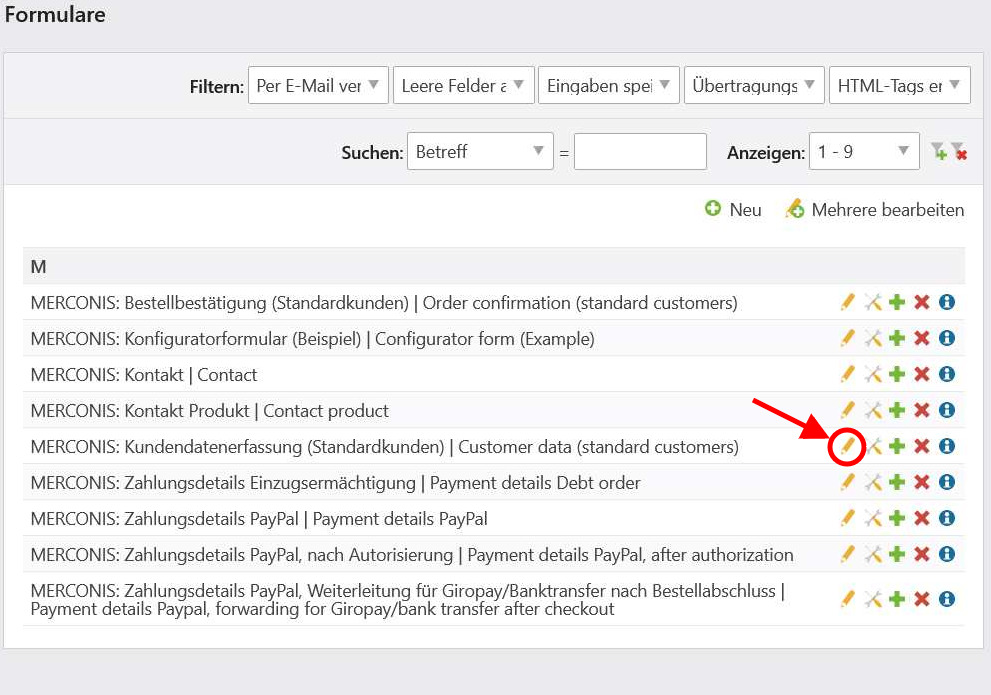
Task: Click the 'Neu' link to create a form
Action: pos(733,210)
